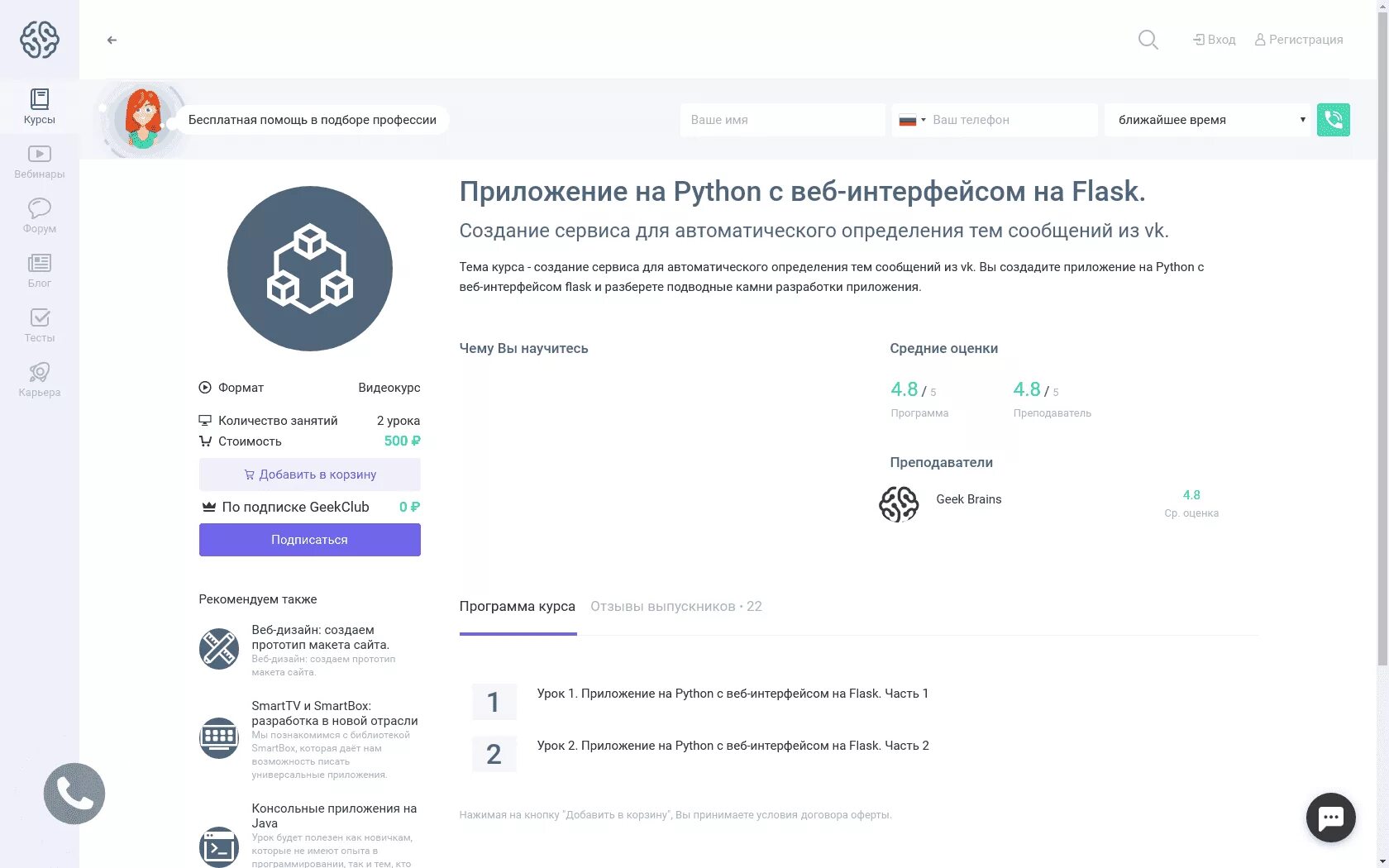The width and height of the screenshot is (1389, 868).
Task: Click lesson number 1 badge
Action: point(494,702)
